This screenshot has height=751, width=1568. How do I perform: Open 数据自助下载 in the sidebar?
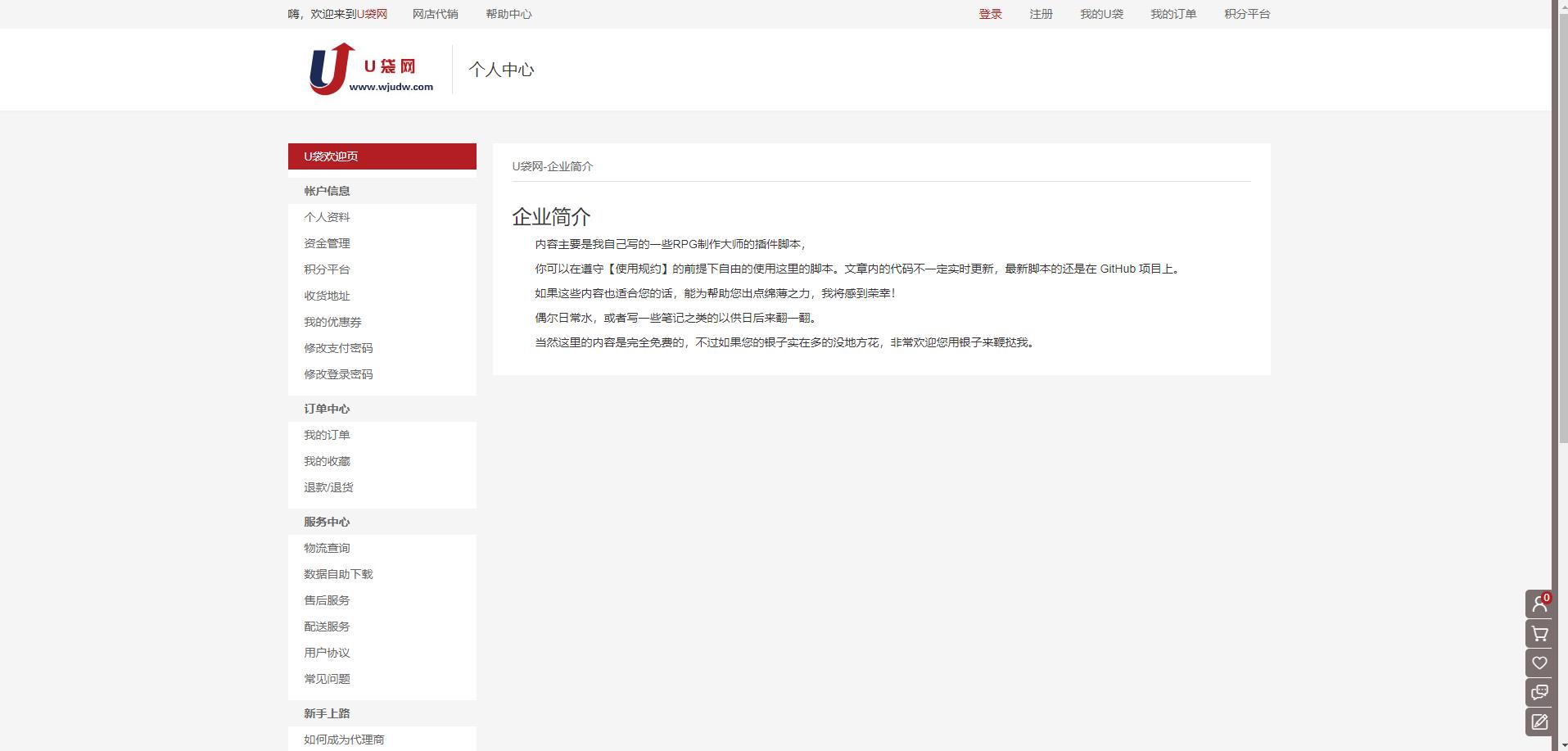click(x=338, y=574)
